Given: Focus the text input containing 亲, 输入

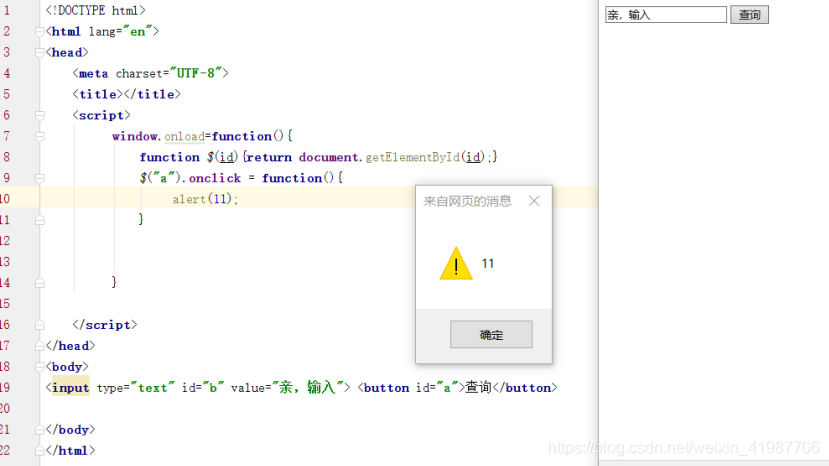Looking at the screenshot, I should tap(666, 15).
